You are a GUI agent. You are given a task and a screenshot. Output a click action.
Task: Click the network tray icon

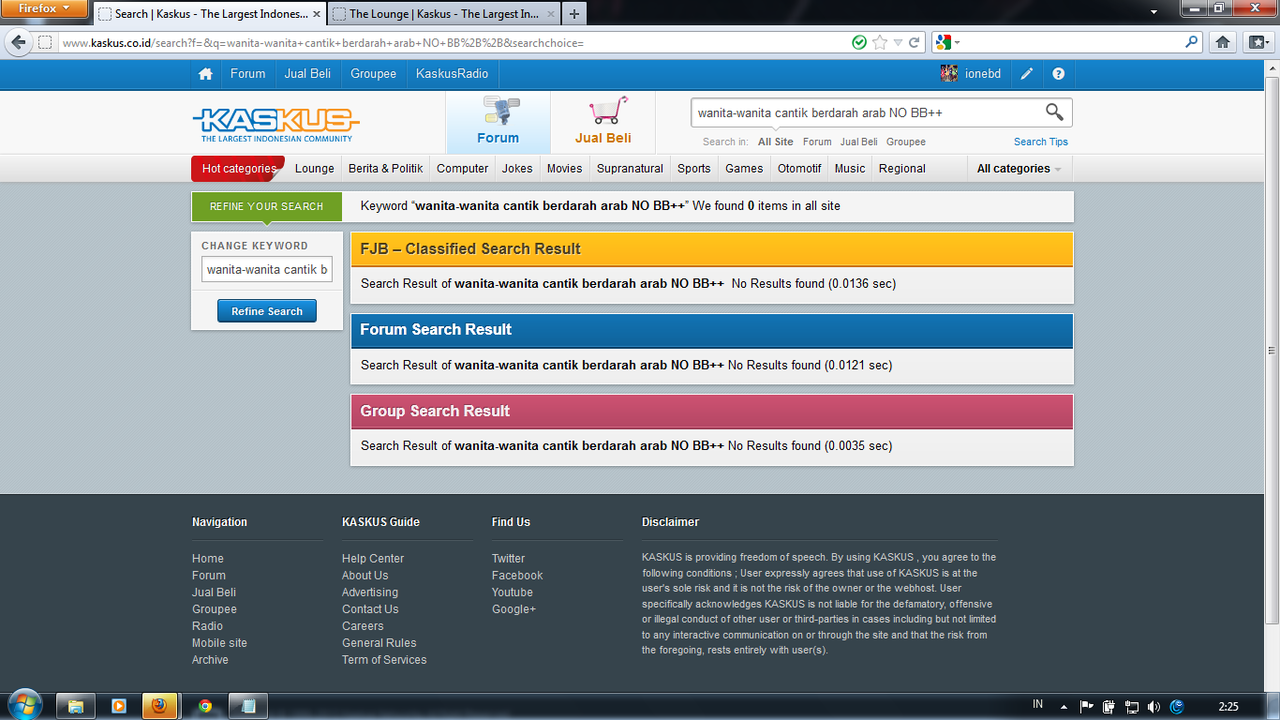(x=1132, y=706)
